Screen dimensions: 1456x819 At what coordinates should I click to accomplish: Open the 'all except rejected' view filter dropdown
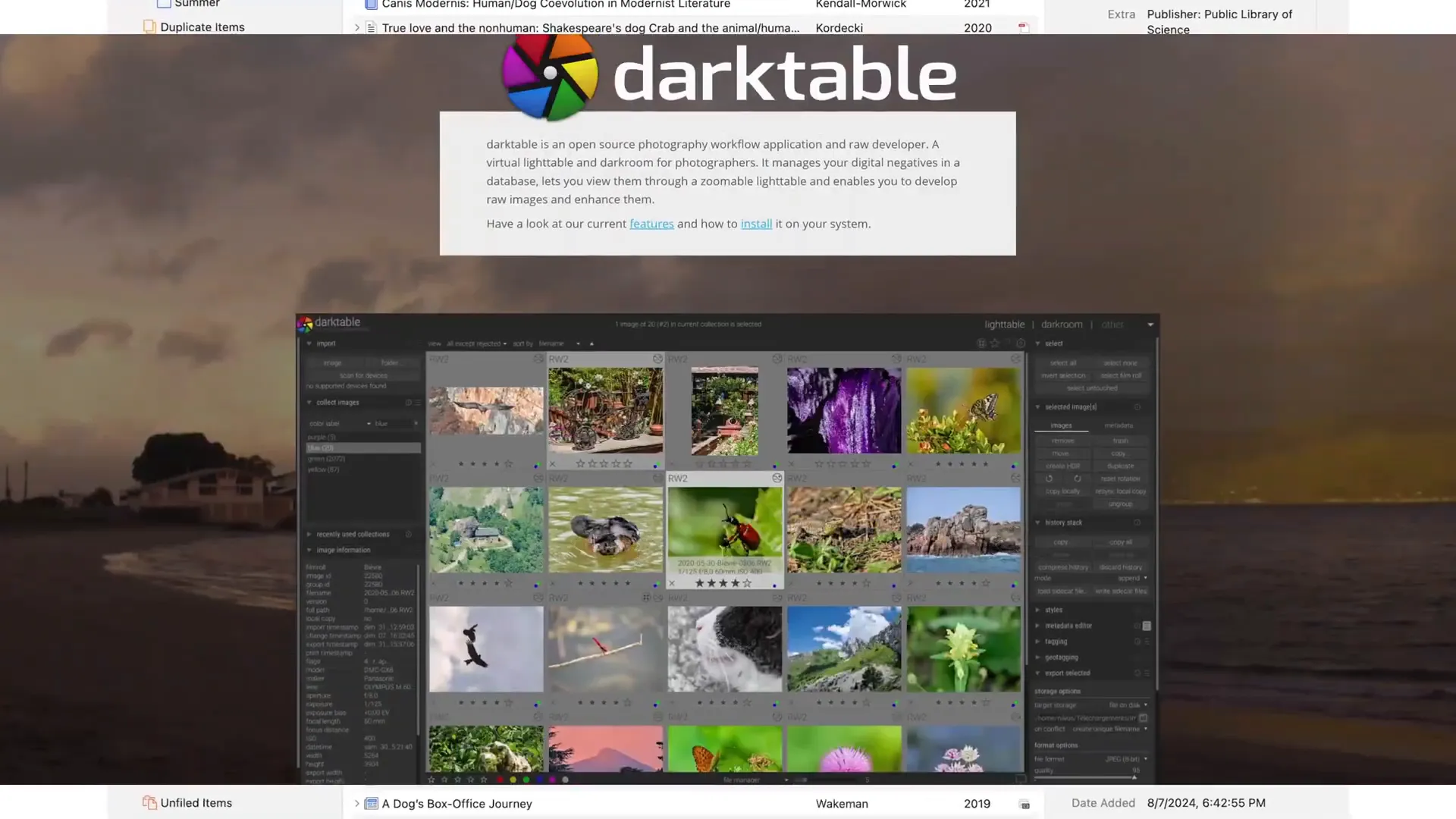pyautogui.click(x=477, y=344)
